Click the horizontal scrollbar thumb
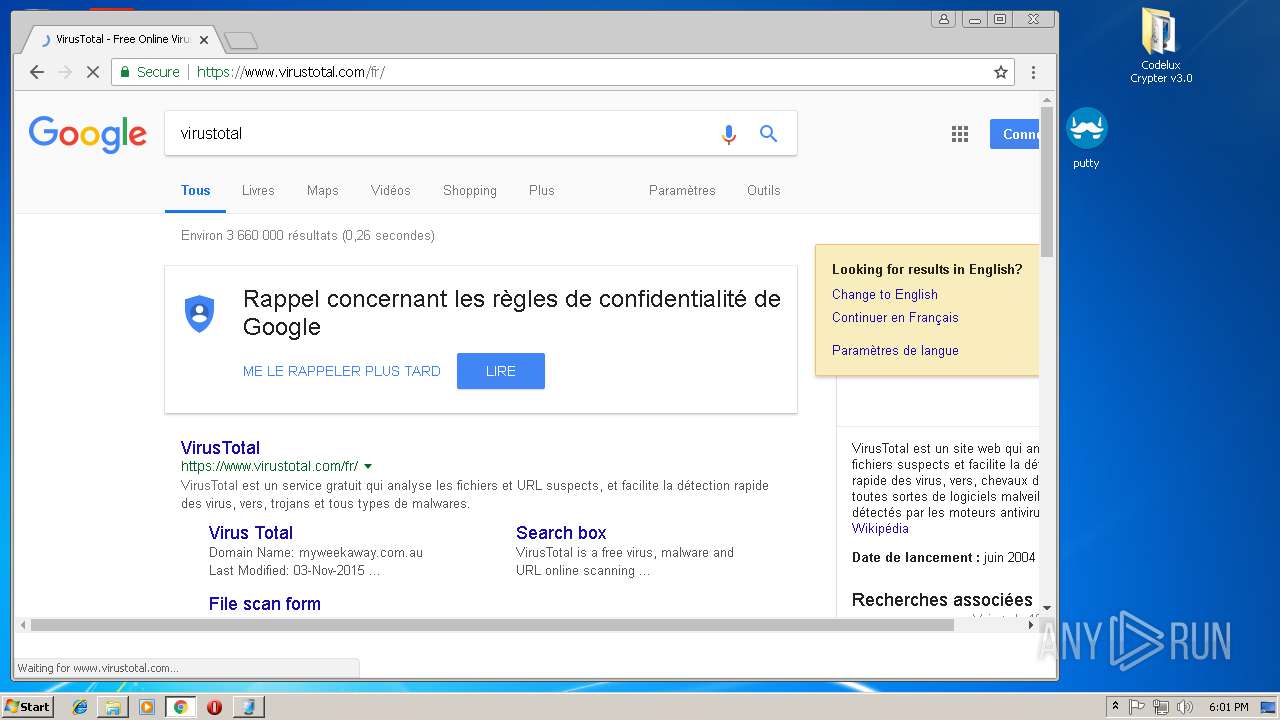This screenshot has width=1280, height=720. tap(492, 625)
